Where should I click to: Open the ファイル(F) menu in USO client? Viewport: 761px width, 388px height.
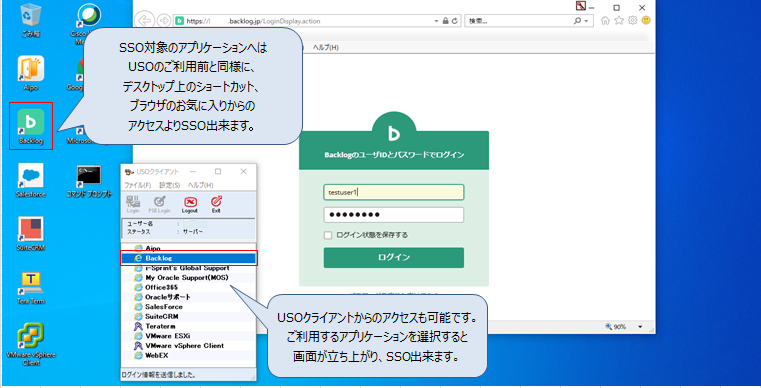pos(138,186)
